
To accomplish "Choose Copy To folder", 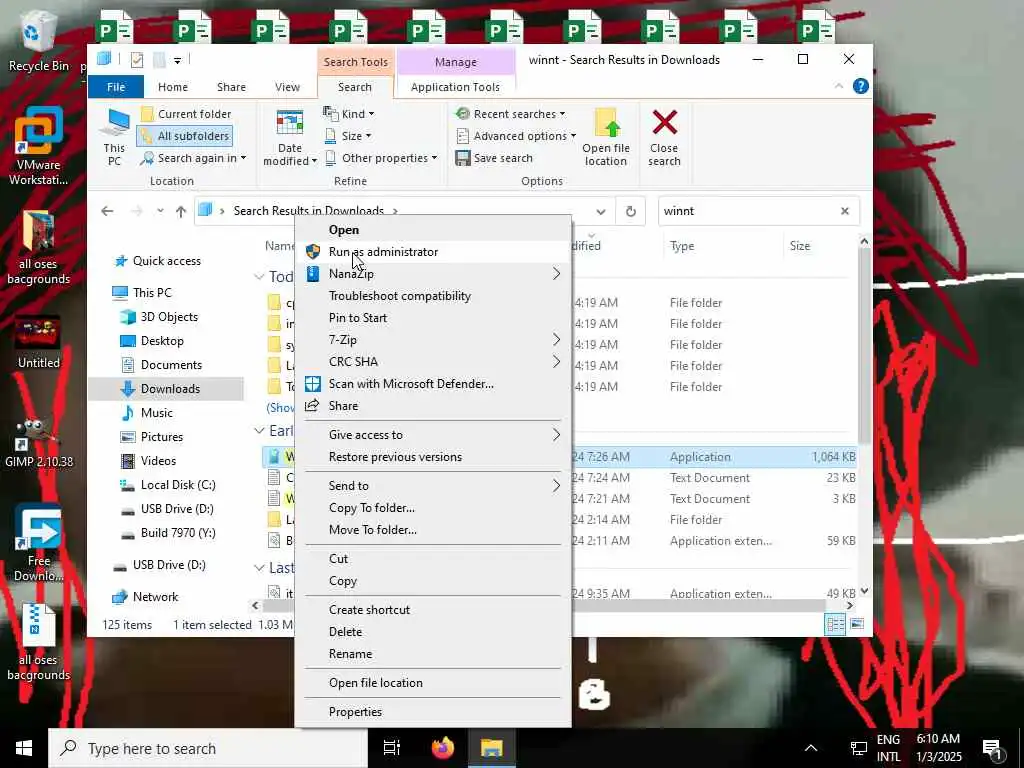I will [x=434, y=508].
